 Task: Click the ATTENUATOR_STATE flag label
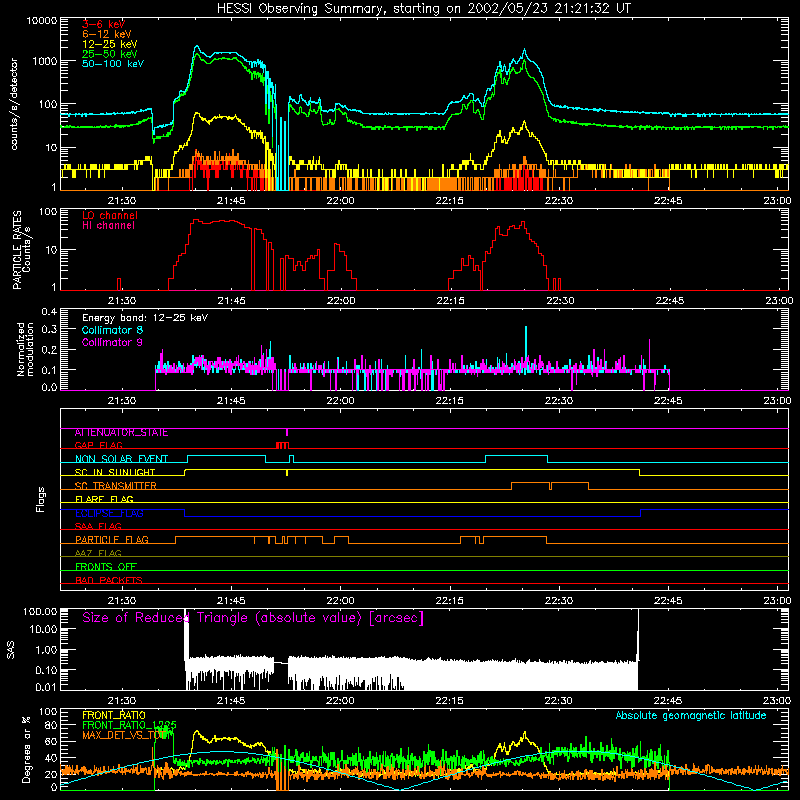(121, 433)
